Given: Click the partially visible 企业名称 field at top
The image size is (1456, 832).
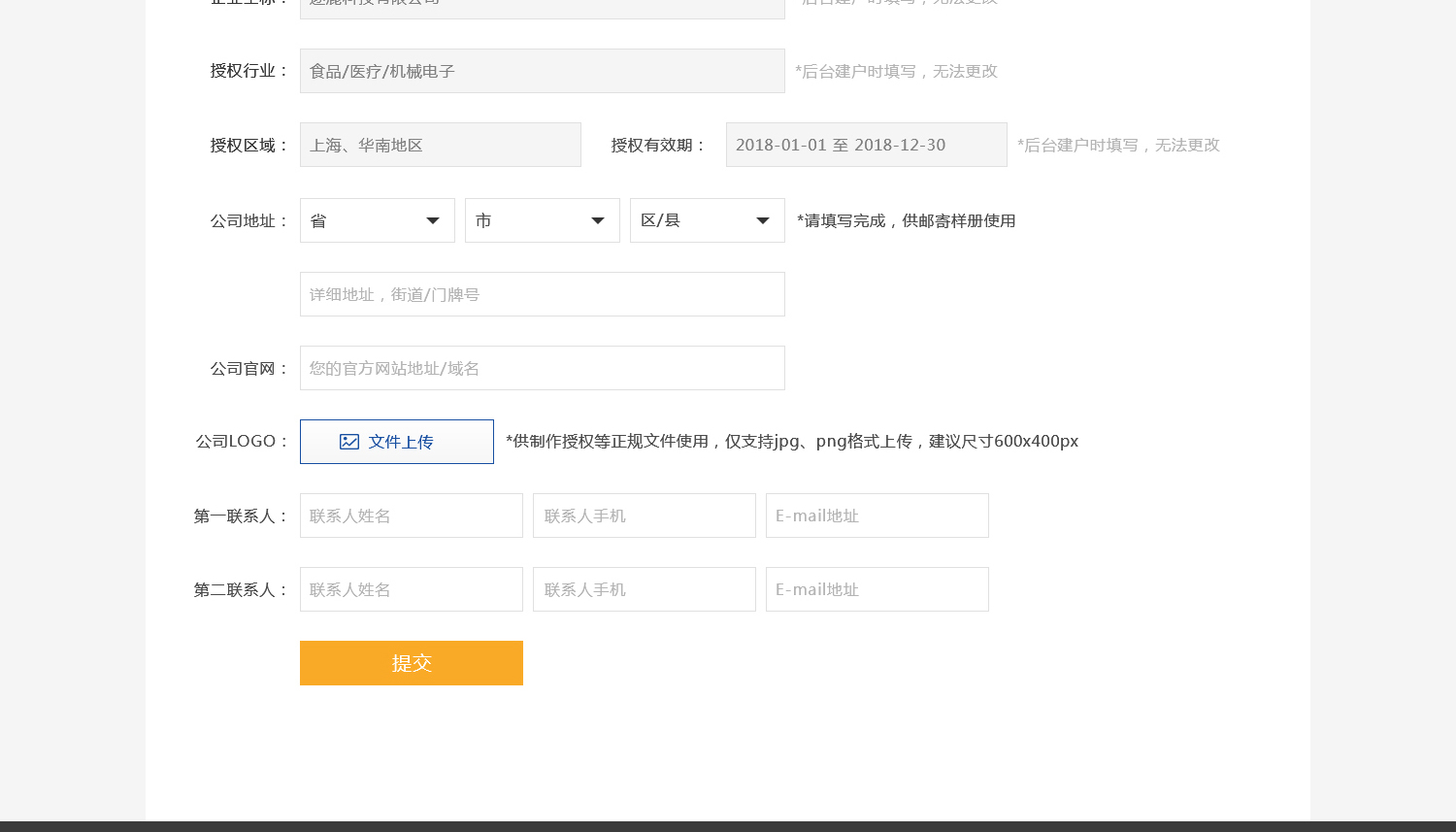Looking at the screenshot, I should [x=542, y=8].
